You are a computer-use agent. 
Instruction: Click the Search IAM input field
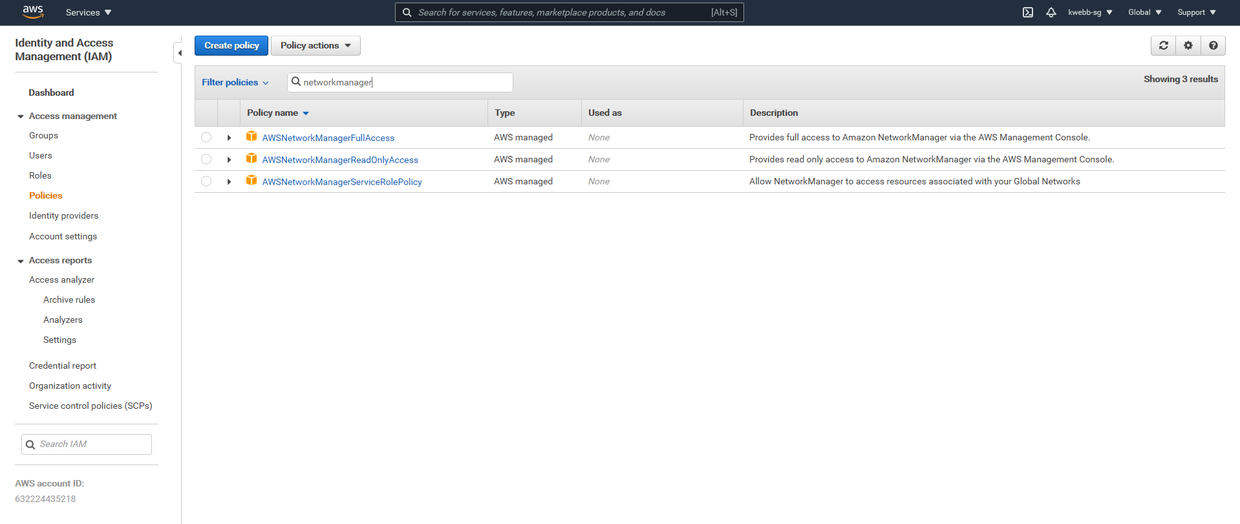tap(86, 444)
